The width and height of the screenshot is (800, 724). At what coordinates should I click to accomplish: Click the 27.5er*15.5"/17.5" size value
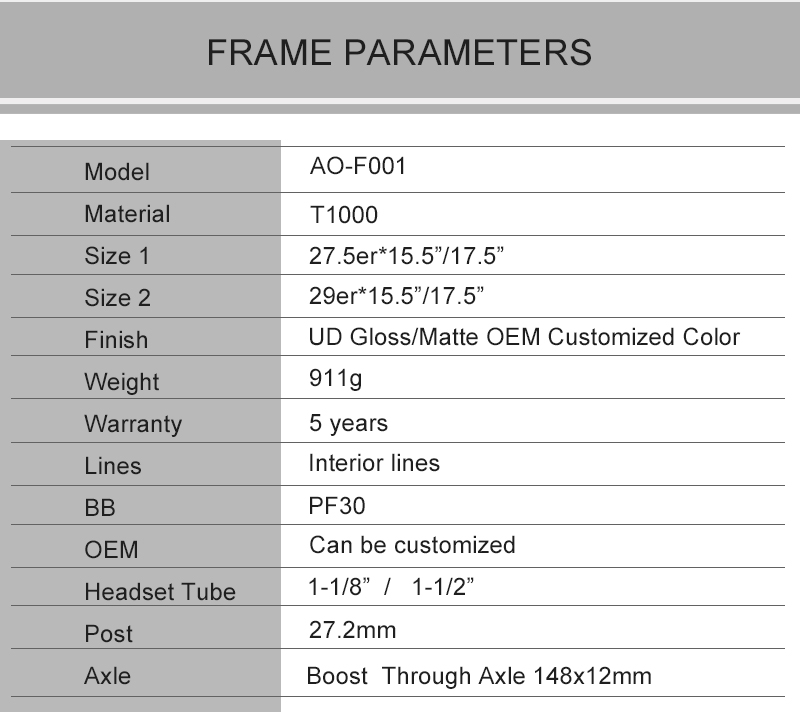[x=405, y=255]
